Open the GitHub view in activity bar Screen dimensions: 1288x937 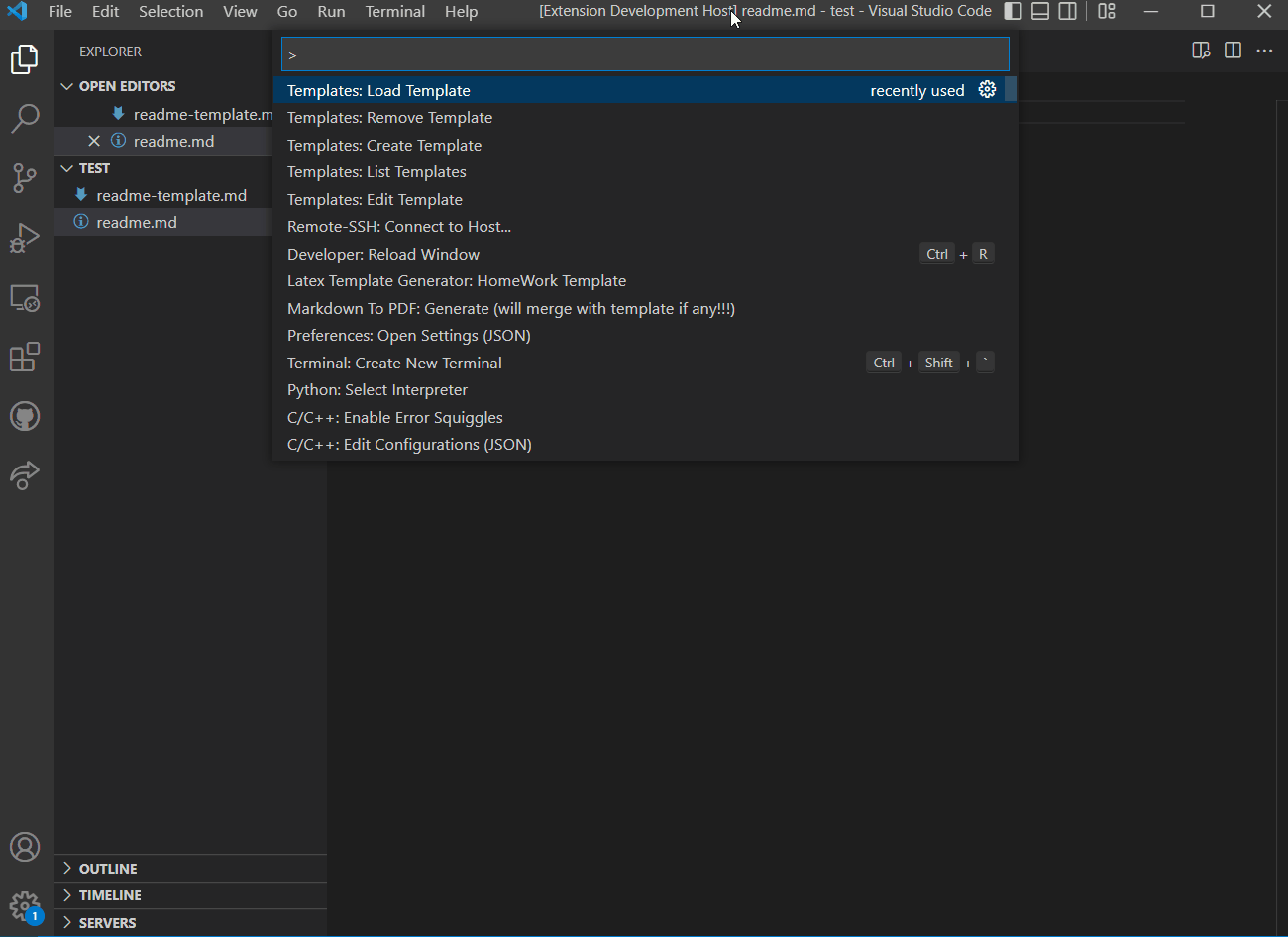pos(25,416)
